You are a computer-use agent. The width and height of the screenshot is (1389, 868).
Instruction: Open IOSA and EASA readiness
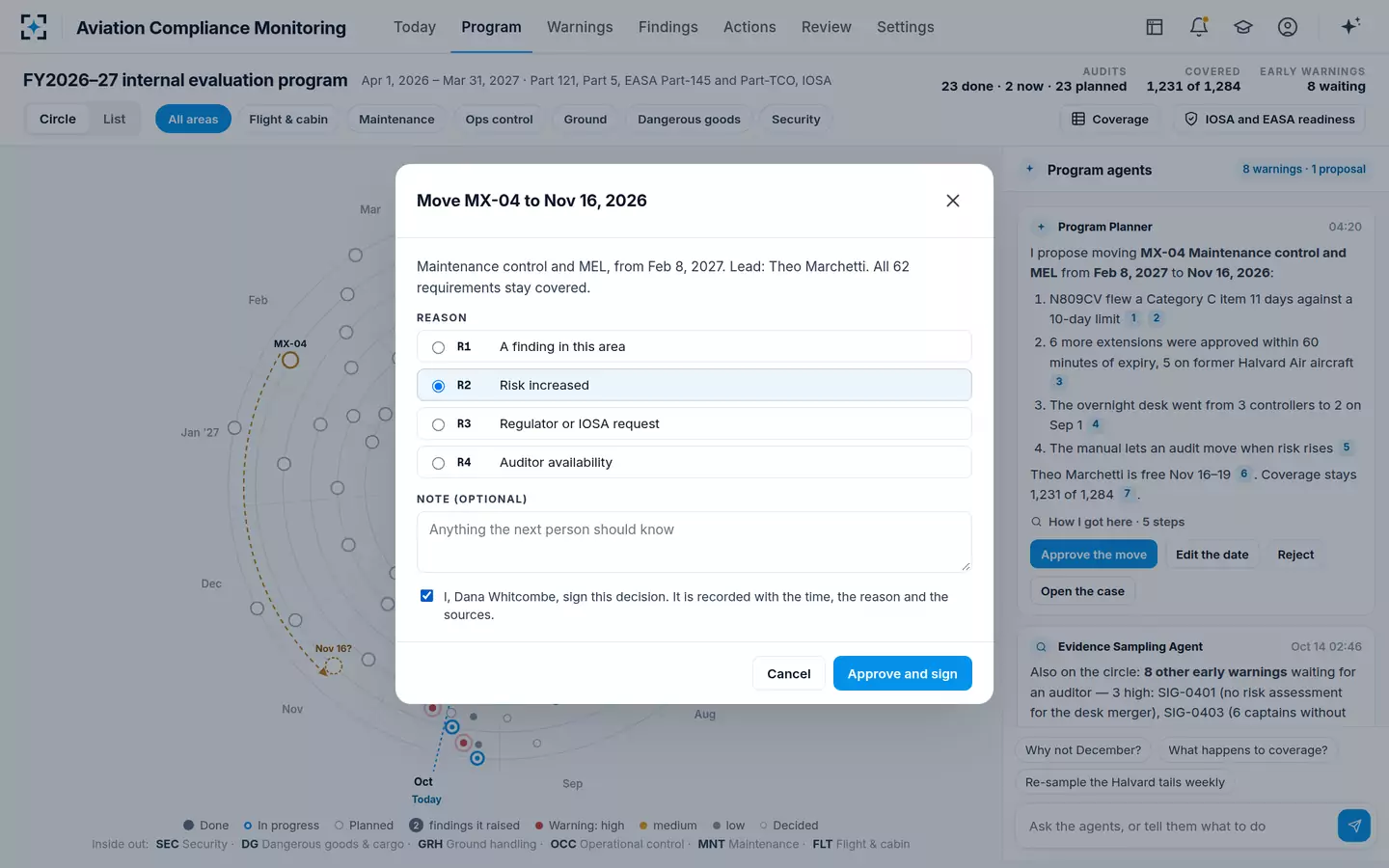(1270, 120)
